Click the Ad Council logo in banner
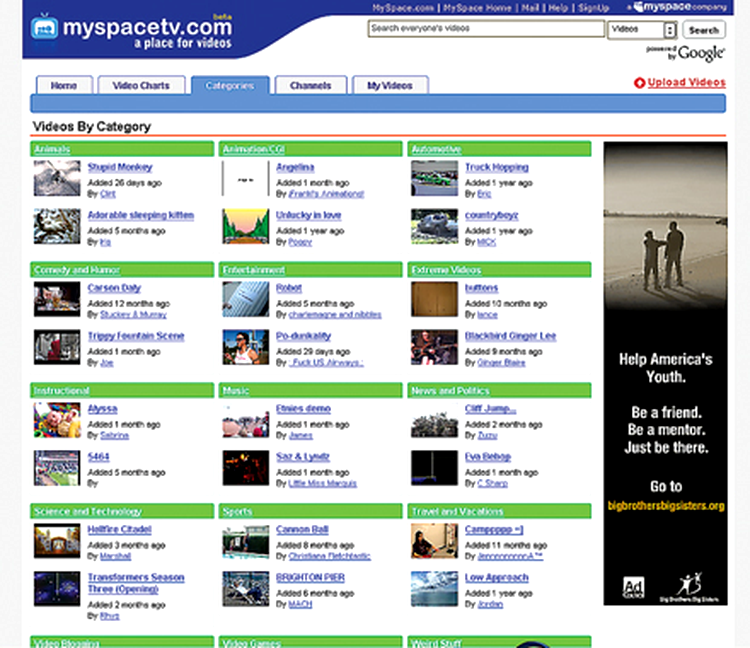Image resolution: width=750 pixels, height=648 pixels. (x=633, y=588)
